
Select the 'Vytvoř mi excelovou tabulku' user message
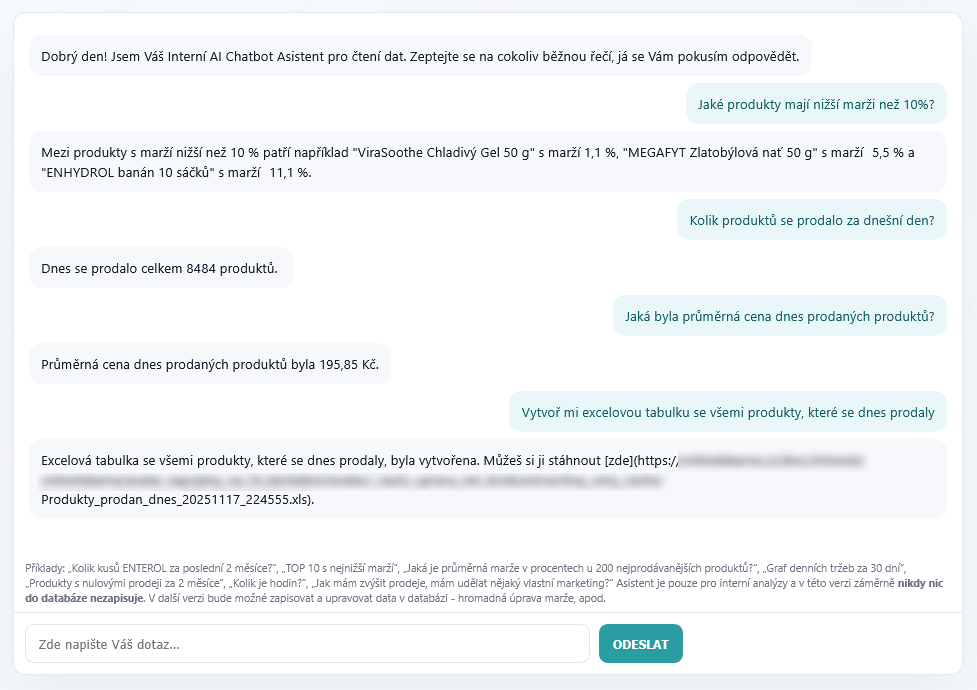tap(728, 412)
